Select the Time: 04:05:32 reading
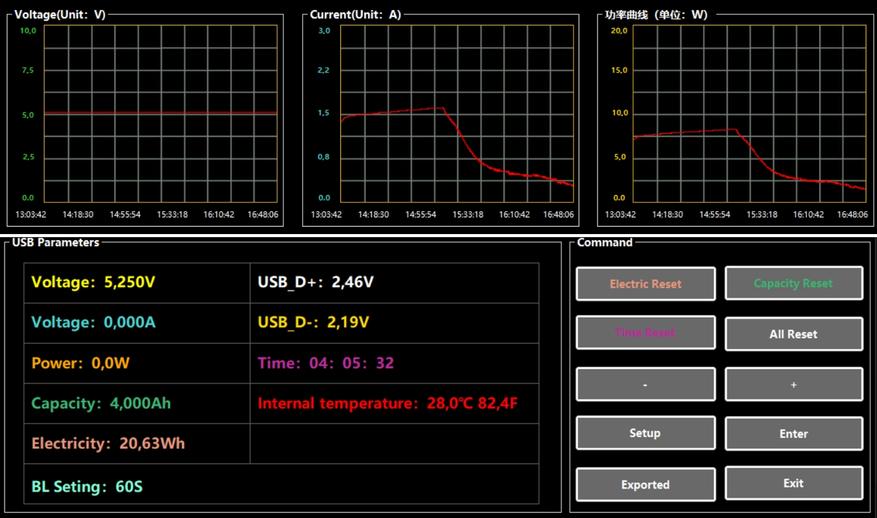 pos(326,363)
